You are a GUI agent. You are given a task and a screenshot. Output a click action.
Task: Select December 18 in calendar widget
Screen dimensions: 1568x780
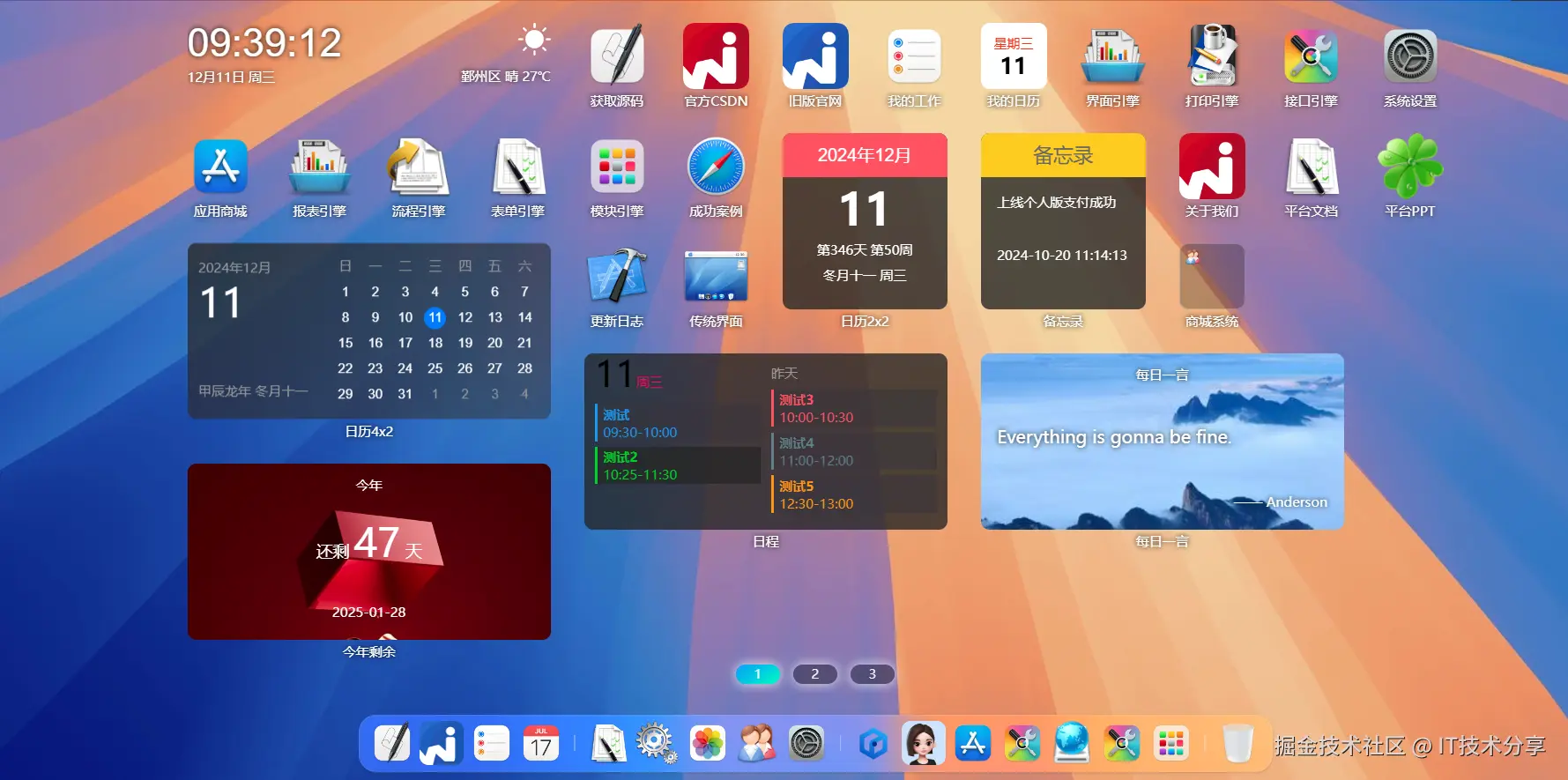pos(435,343)
